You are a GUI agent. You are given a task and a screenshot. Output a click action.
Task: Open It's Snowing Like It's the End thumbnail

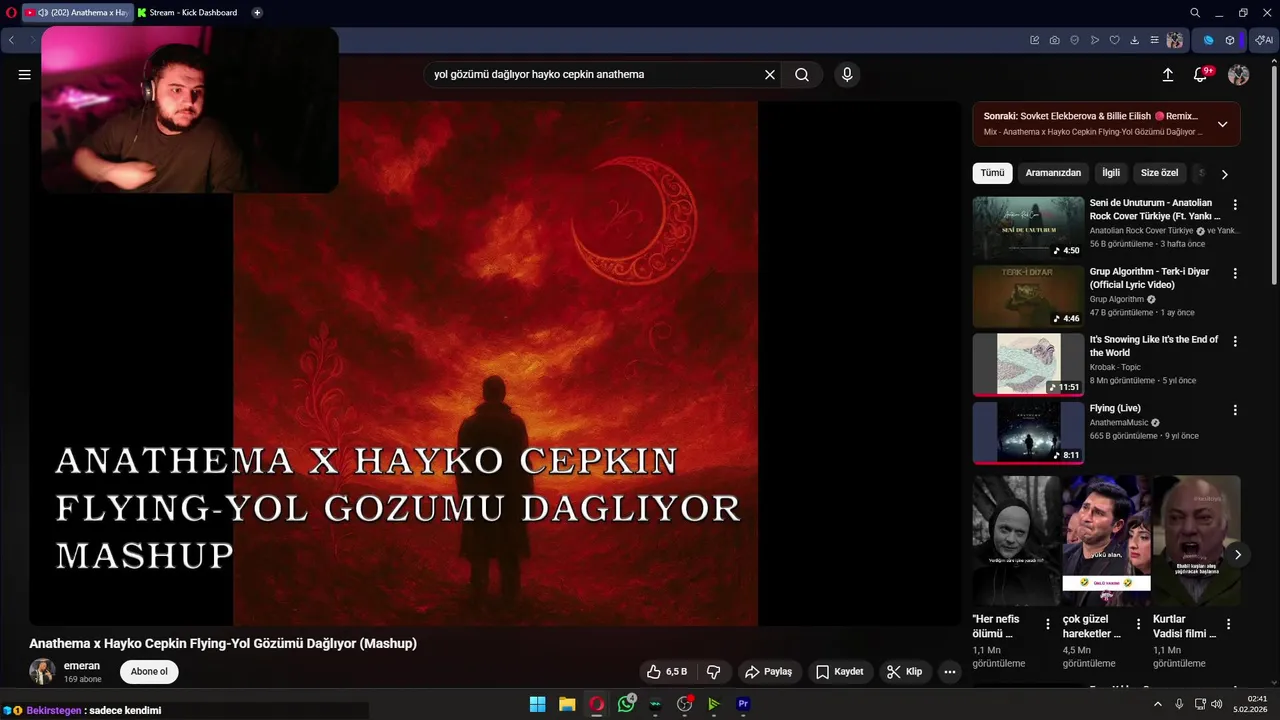1028,365
